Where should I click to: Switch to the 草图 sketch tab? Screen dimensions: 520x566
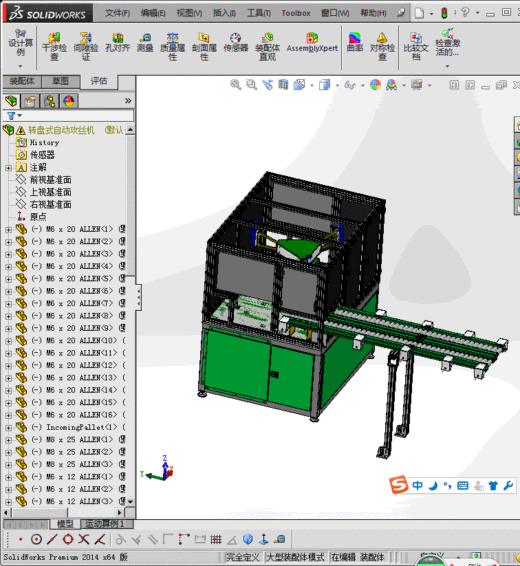[60, 81]
